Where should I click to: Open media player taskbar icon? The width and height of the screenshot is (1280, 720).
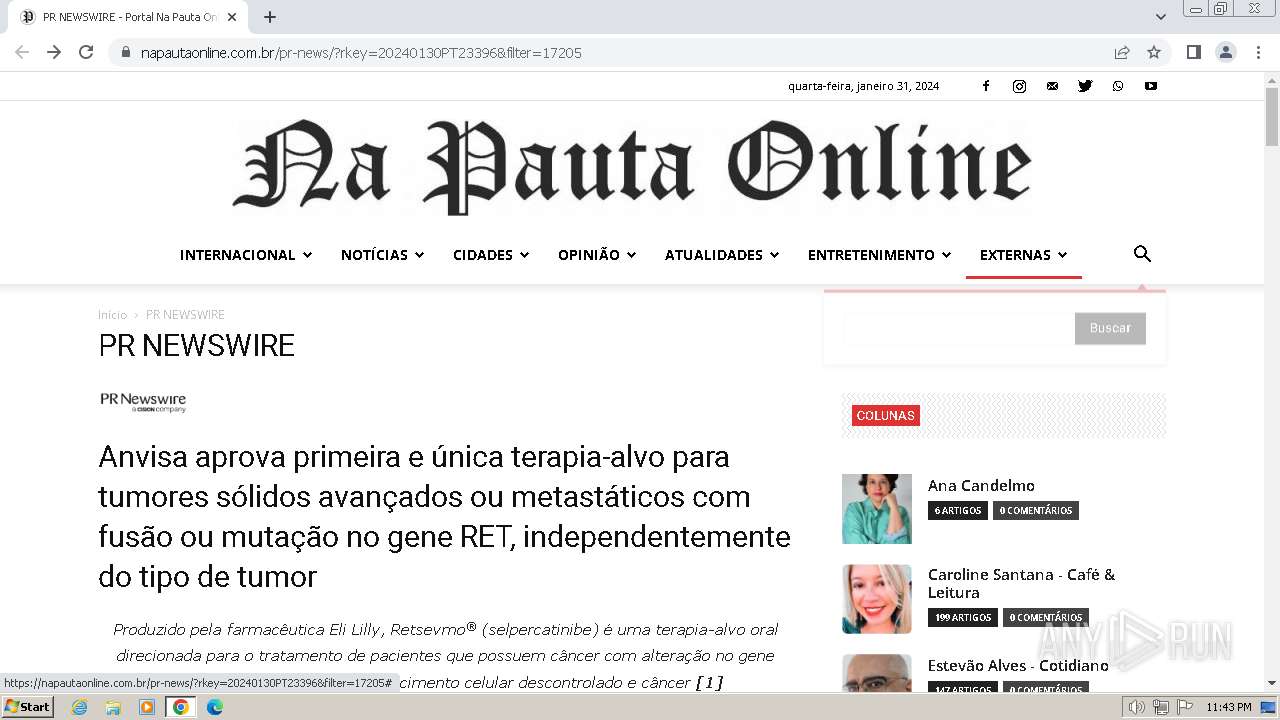click(147, 707)
